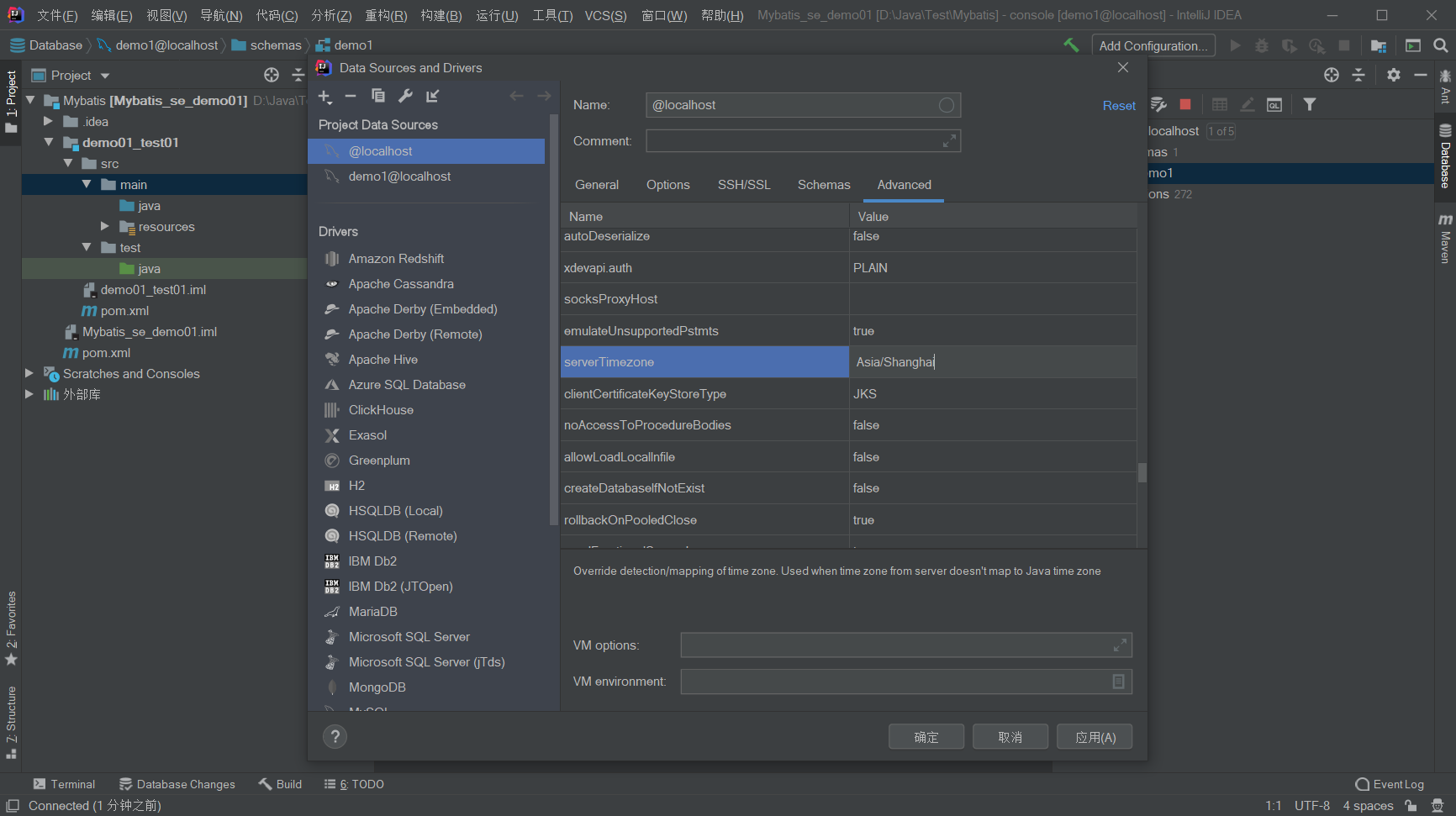Click the advanced properties table scrollbar
The image size is (1456, 816).
click(1142, 472)
